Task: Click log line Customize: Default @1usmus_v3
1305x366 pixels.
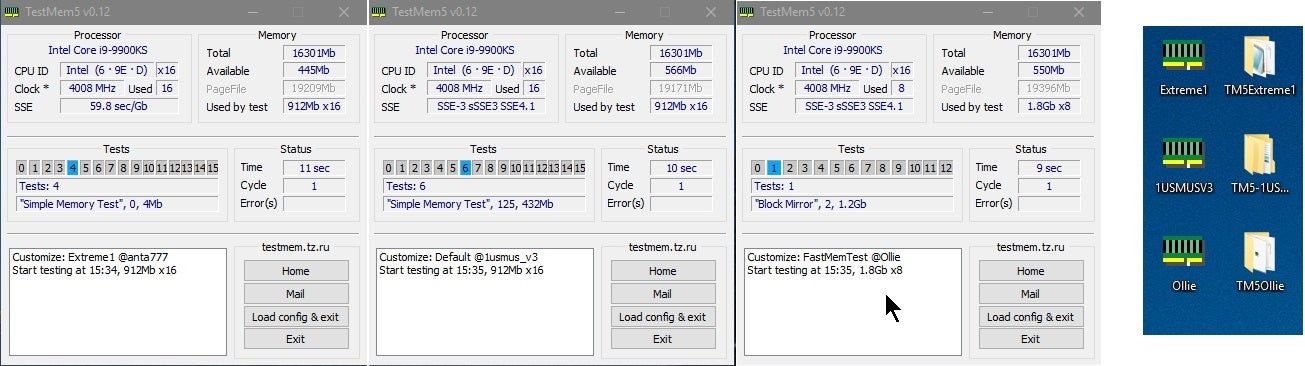Action: pos(458,257)
